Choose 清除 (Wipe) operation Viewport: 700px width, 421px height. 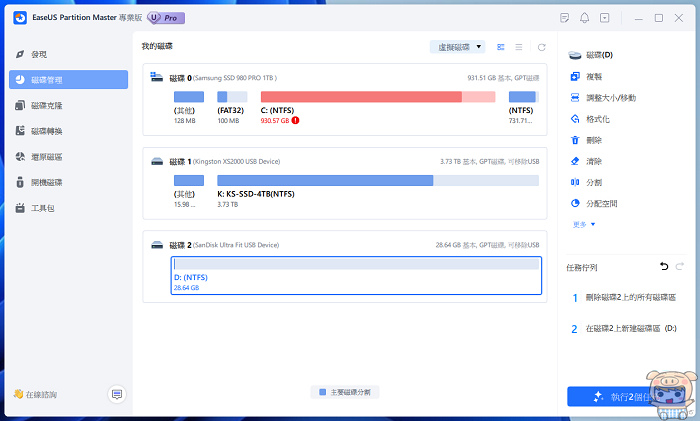(587, 161)
